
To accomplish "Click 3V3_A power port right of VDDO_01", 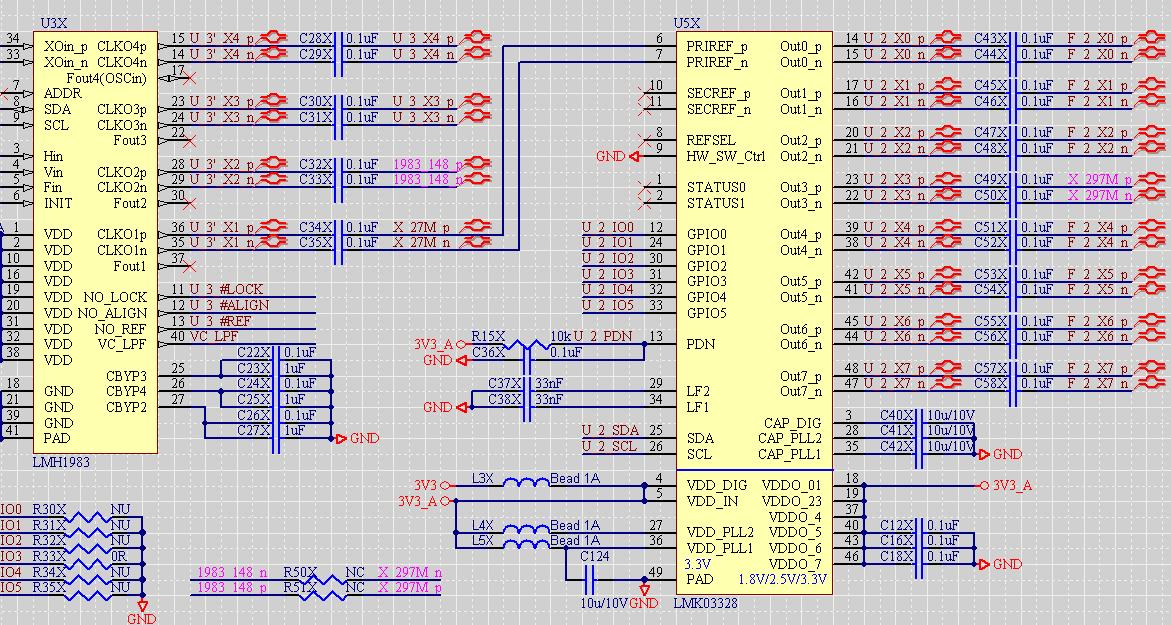I will click(x=1006, y=485).
